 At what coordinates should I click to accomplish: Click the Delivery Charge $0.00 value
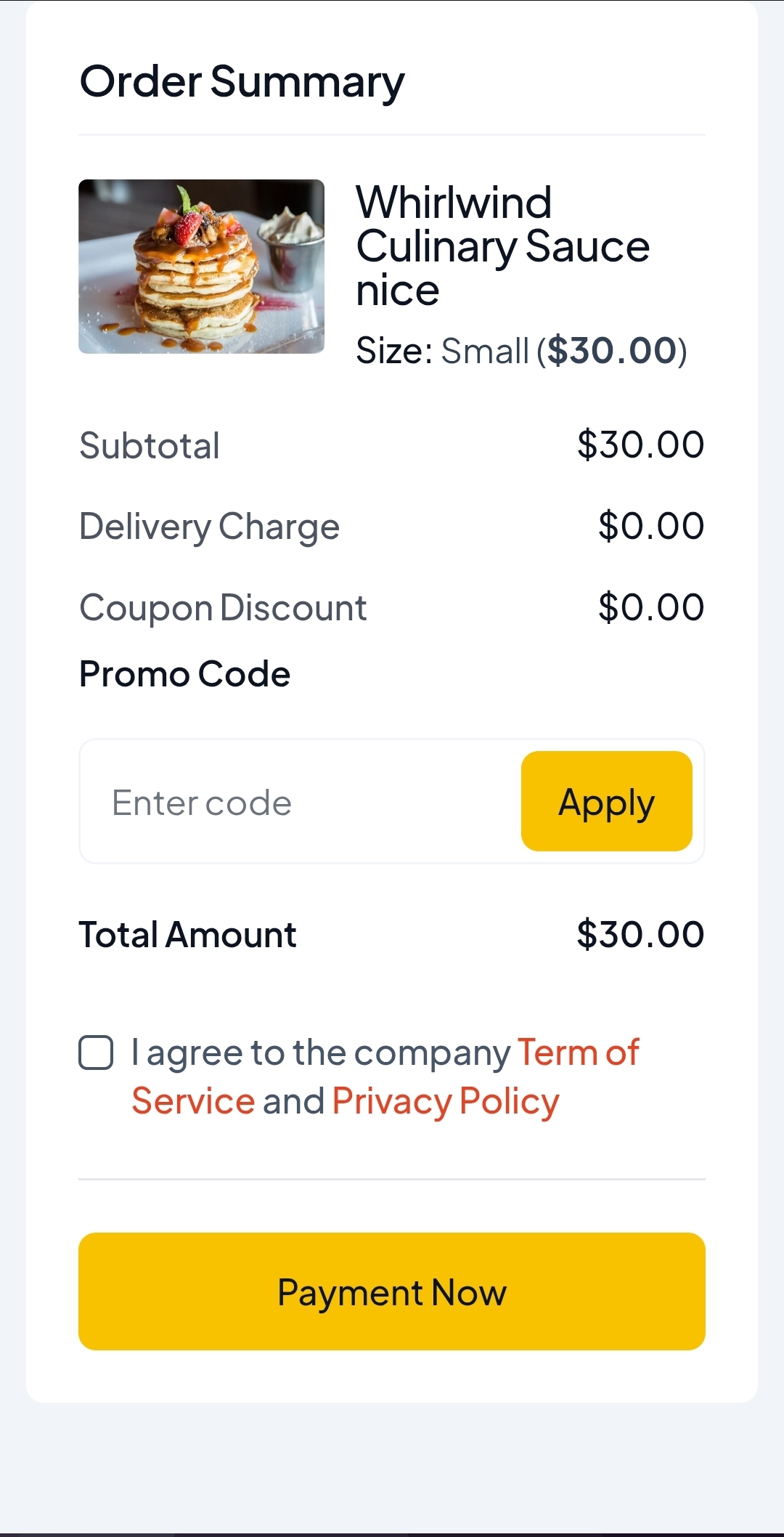tap(651, 526)
